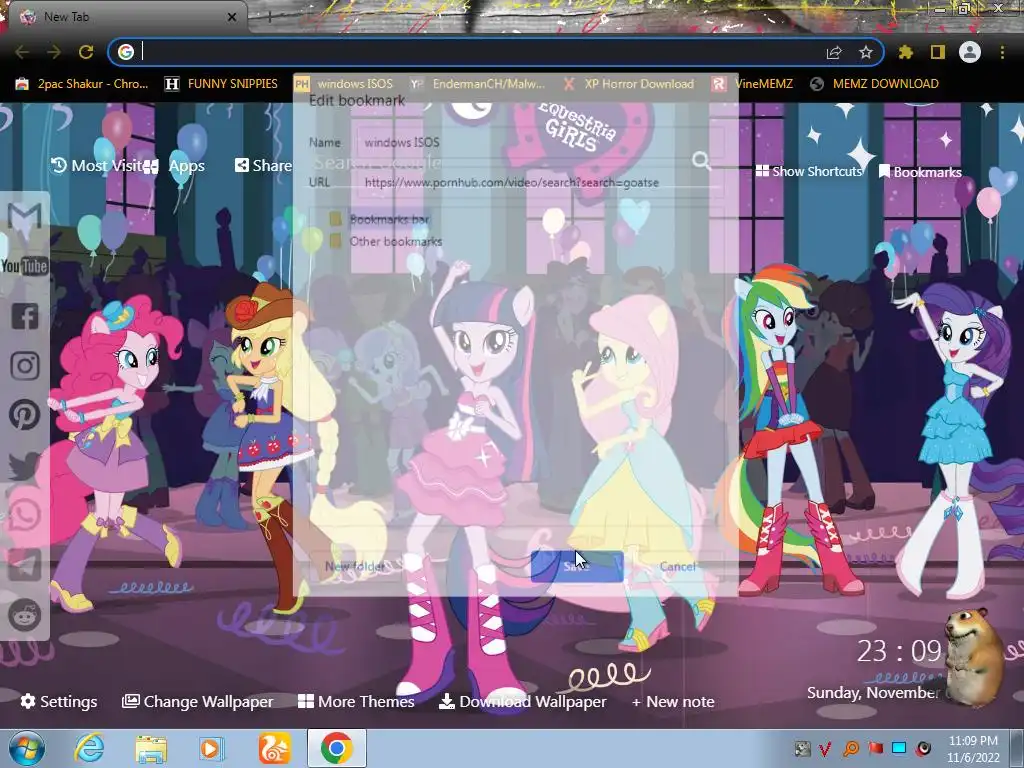This screenshot has width=1024, height=768.
Task: Open the Twitter bird sidebar icon
Action: (x=25, y=466)
